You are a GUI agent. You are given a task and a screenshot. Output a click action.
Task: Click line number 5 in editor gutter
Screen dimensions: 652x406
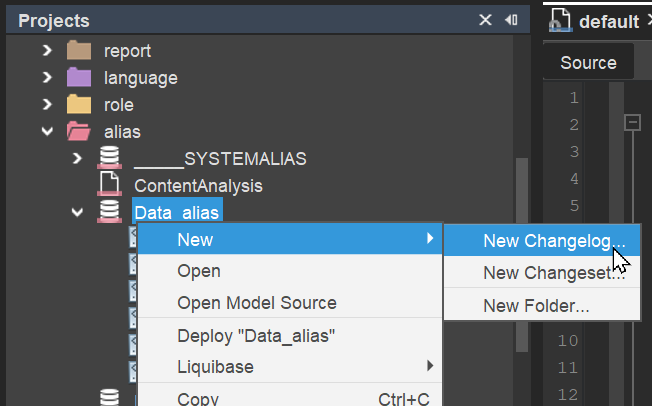[574, 206]
